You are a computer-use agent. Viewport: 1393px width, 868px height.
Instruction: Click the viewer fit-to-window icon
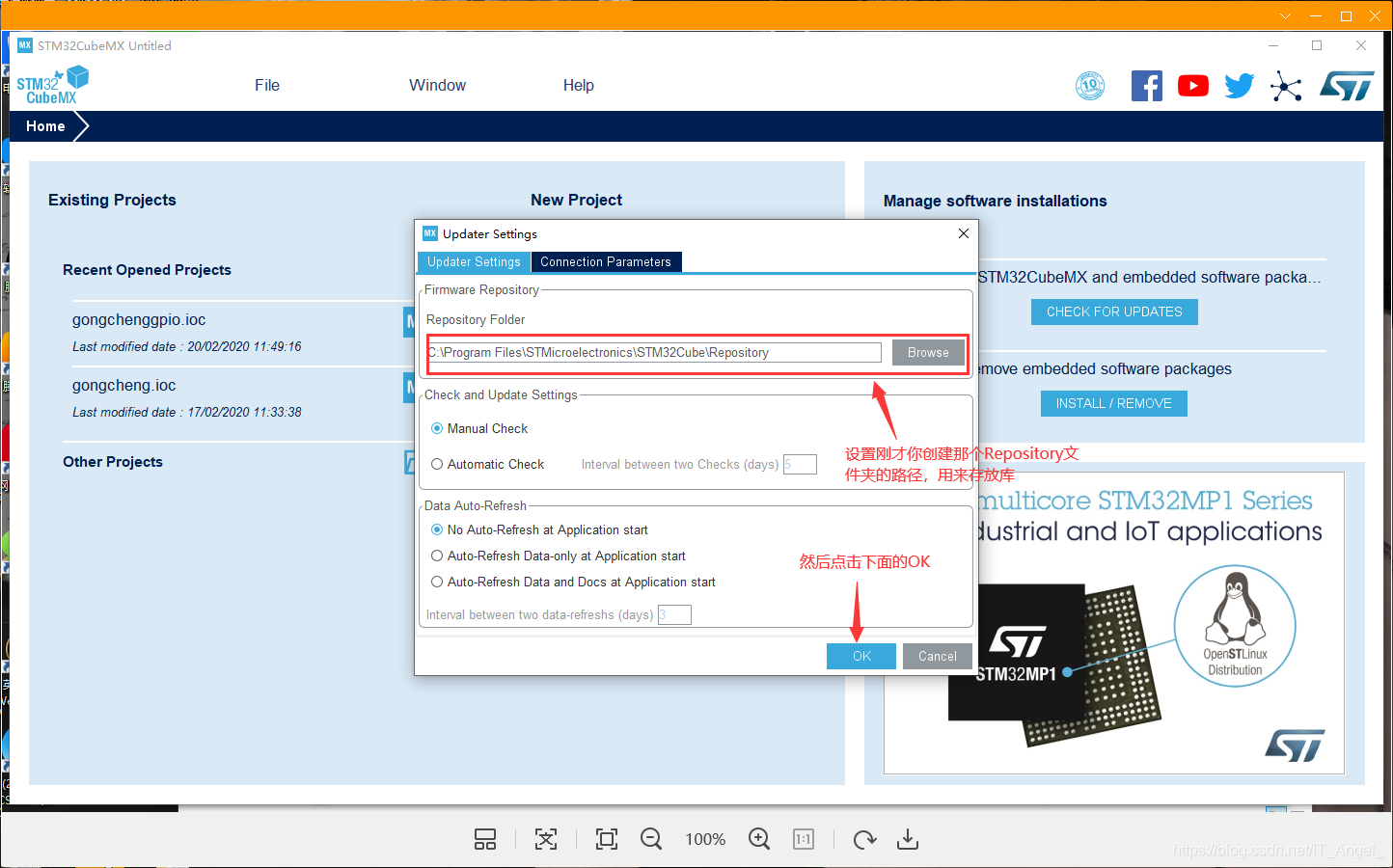pos(546,839)
